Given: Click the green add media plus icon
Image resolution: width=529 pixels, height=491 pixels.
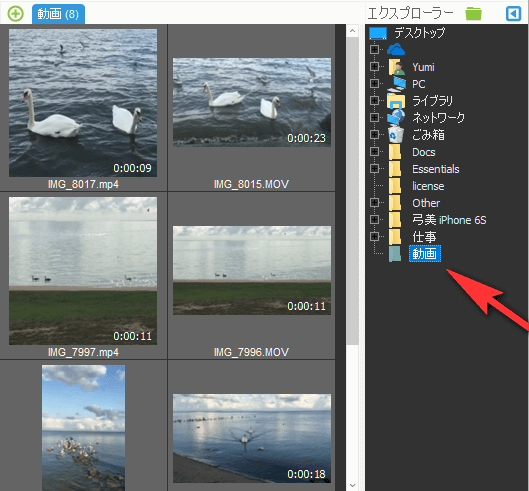Looking at the screenshot, I should click(16, 14).
